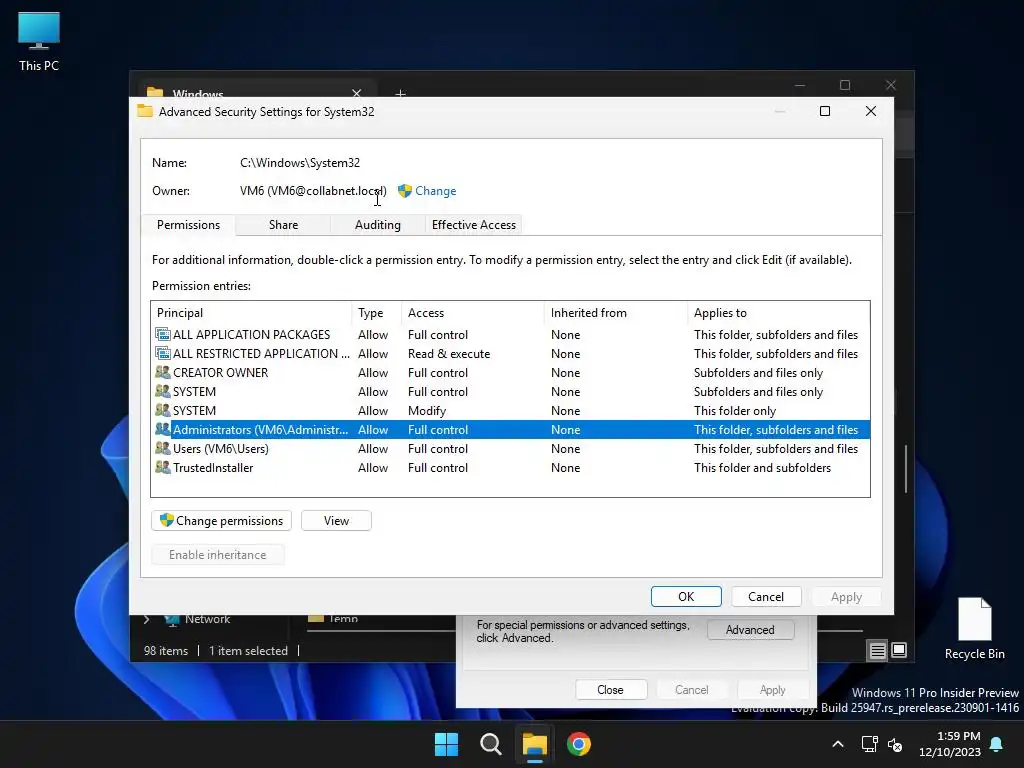Open the Recycle Bin desktop icon

tap(974, 628)
